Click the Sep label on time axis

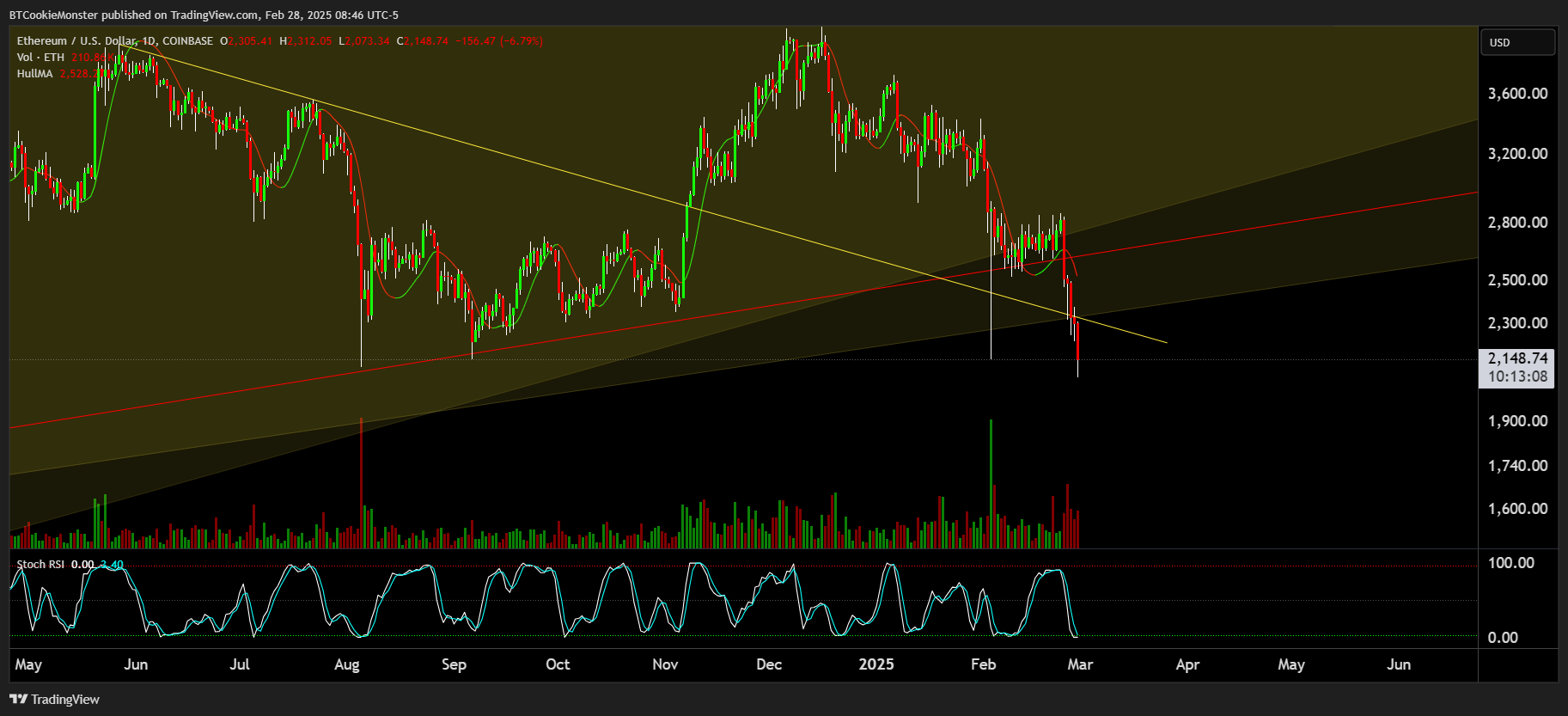coord(454,664)
